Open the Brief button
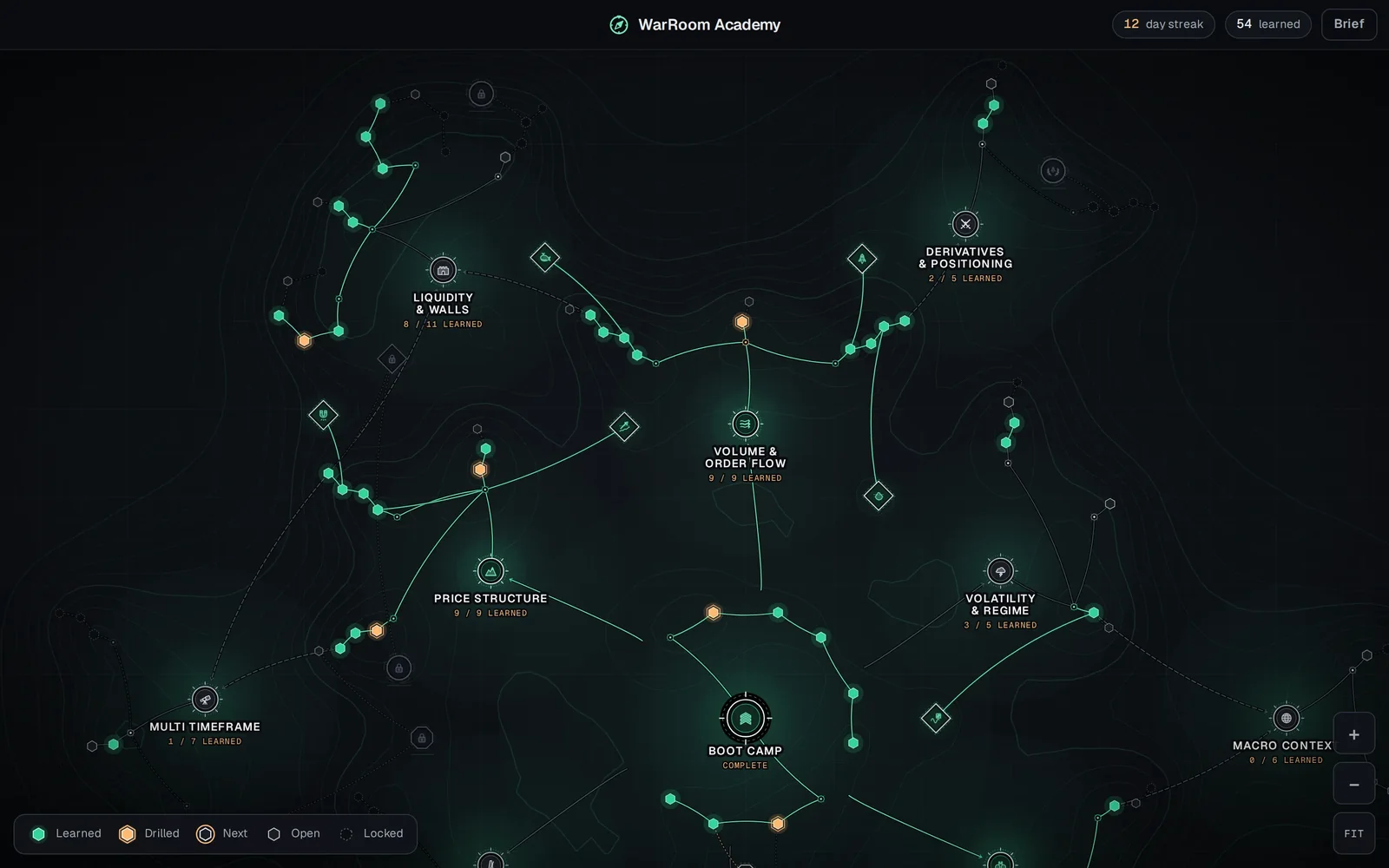Viewport: 1389px width, 868px height. point(1349,24)
